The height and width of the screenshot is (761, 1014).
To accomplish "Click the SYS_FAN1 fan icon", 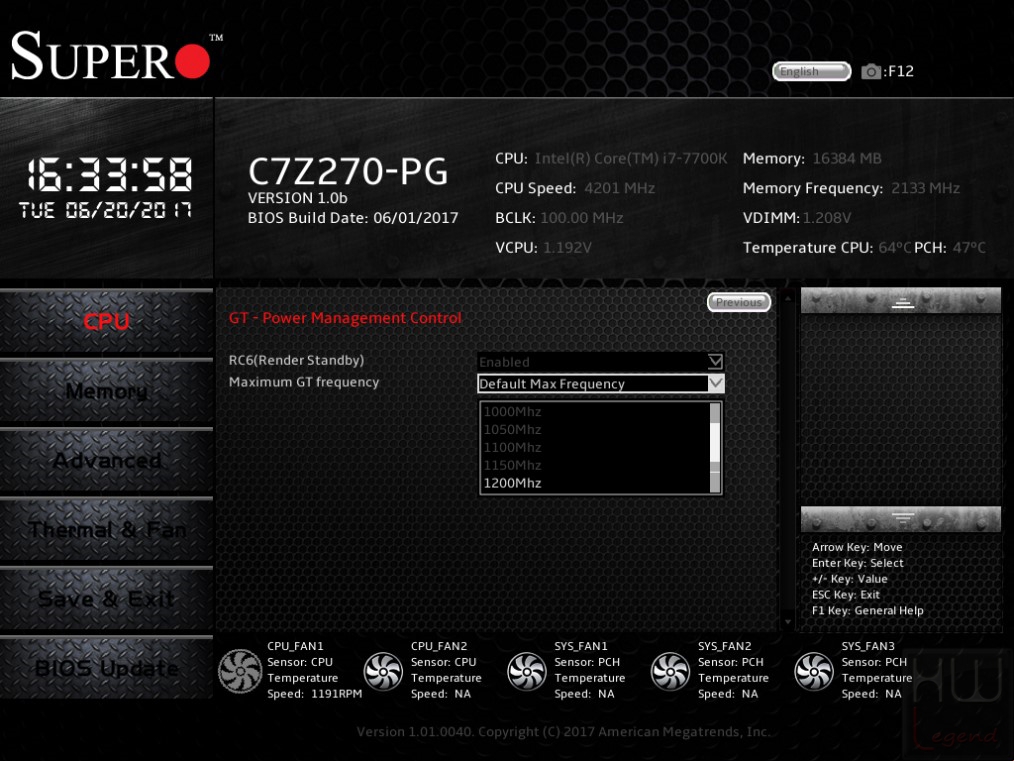I will (526, 671).
